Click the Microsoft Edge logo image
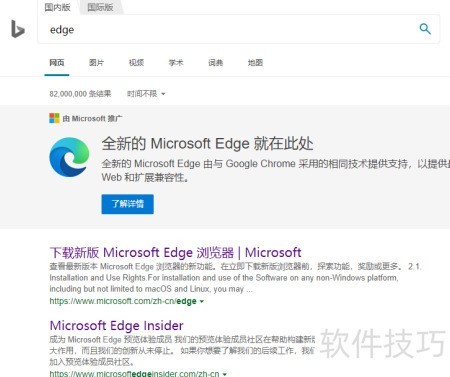This screenshot has height=377, width=450. pyautogui.click(x=69, y=157)
